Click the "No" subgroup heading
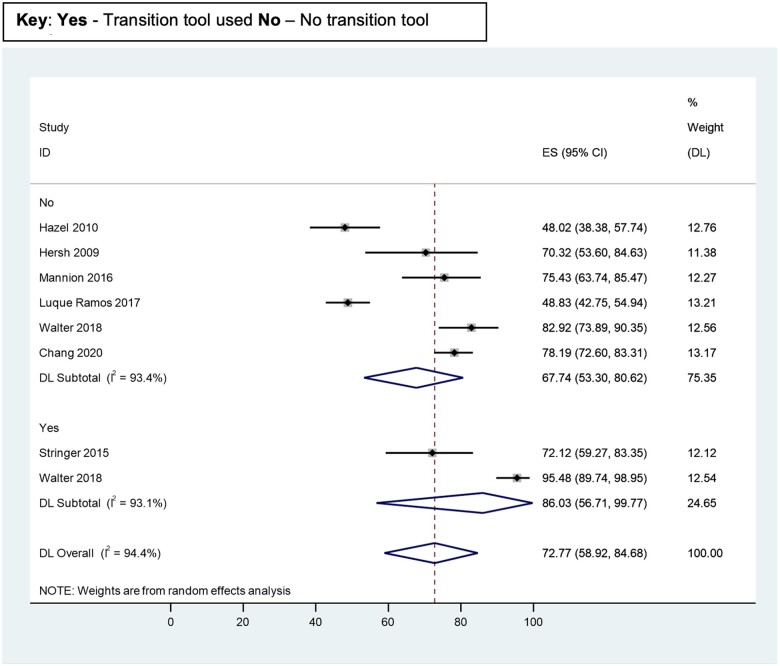This screenshot has width=780, height=666. point(47,202)
